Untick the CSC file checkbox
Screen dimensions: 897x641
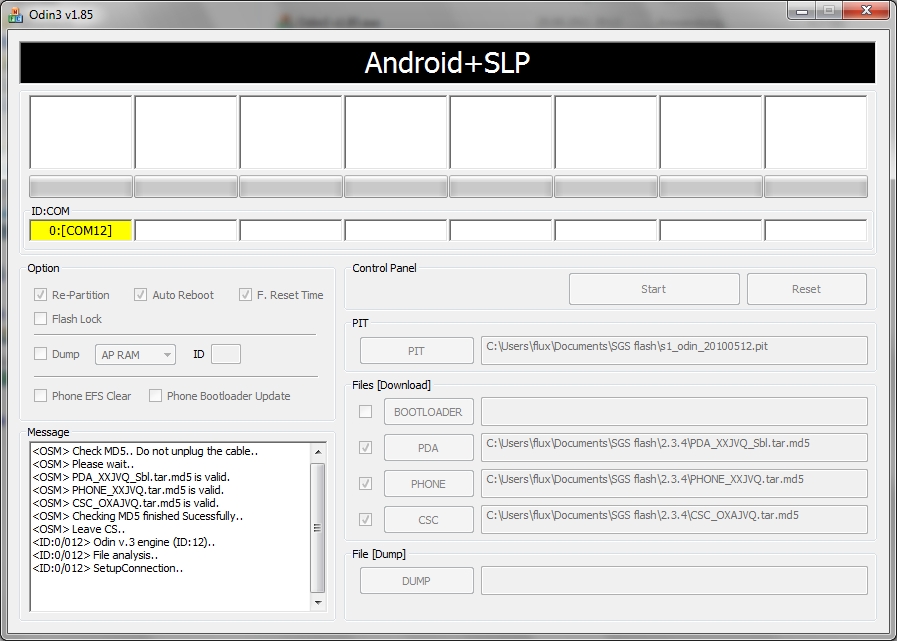coord(365,520)
